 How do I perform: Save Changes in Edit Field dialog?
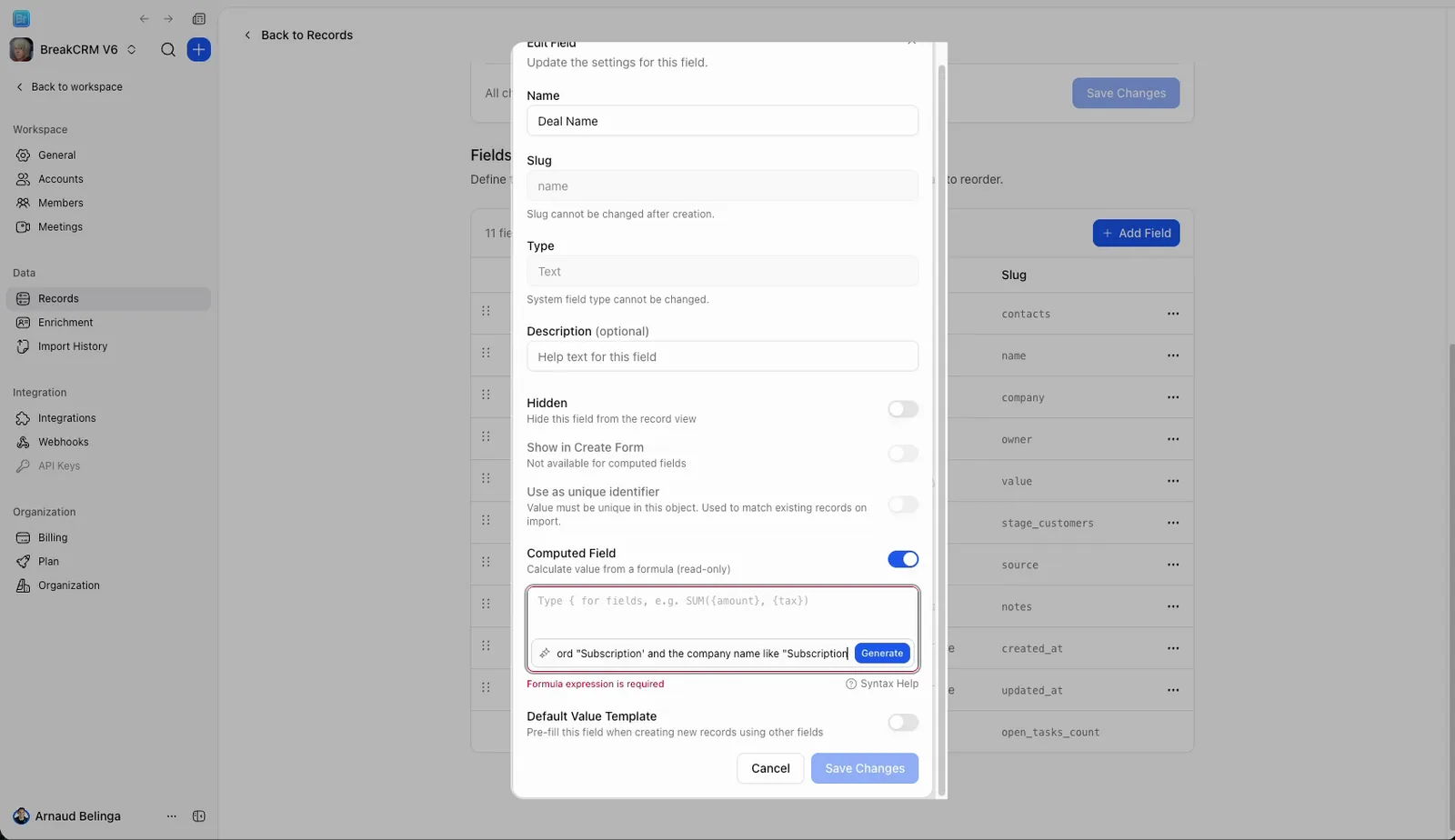click(x=865, y=768)
